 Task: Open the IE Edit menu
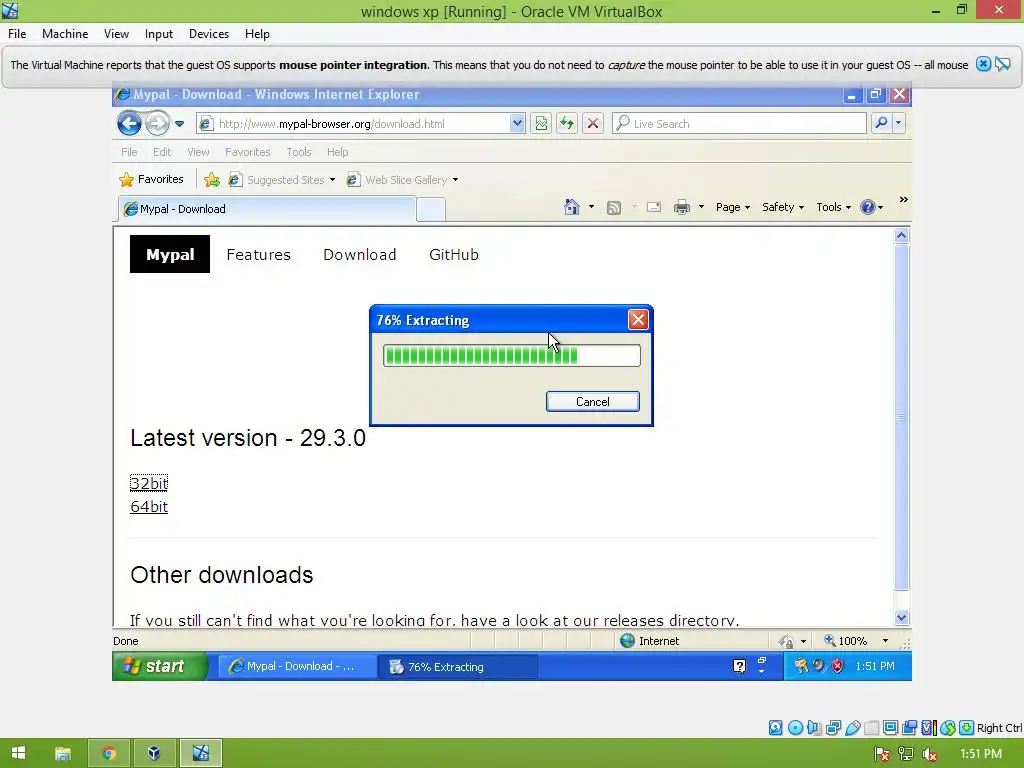click(x=162, y=152)
